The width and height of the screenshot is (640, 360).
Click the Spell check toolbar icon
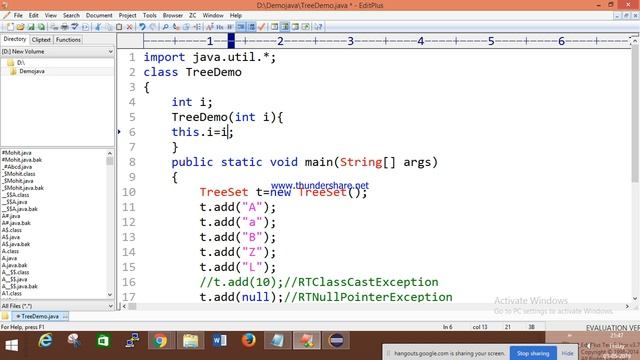pyautogui.click(x=75, y=27)
